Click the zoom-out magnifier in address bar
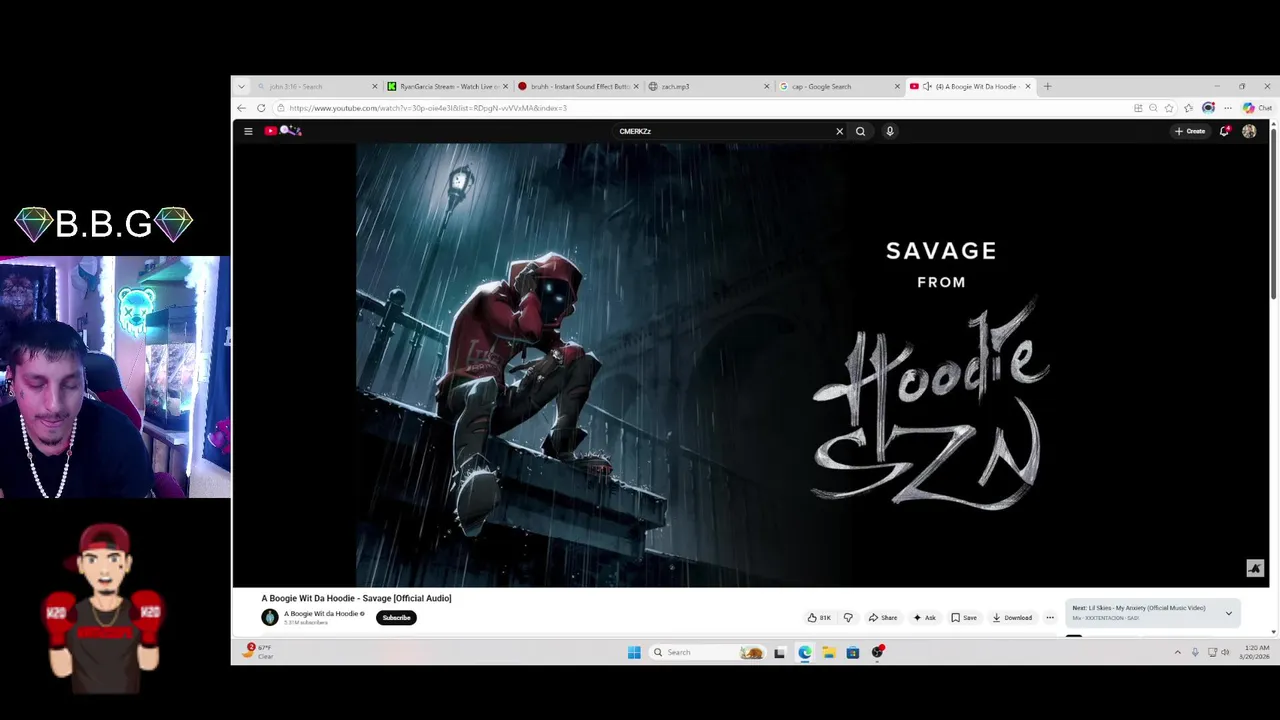The height and width of the screenshot is (720, 1280). point(1153,108)
